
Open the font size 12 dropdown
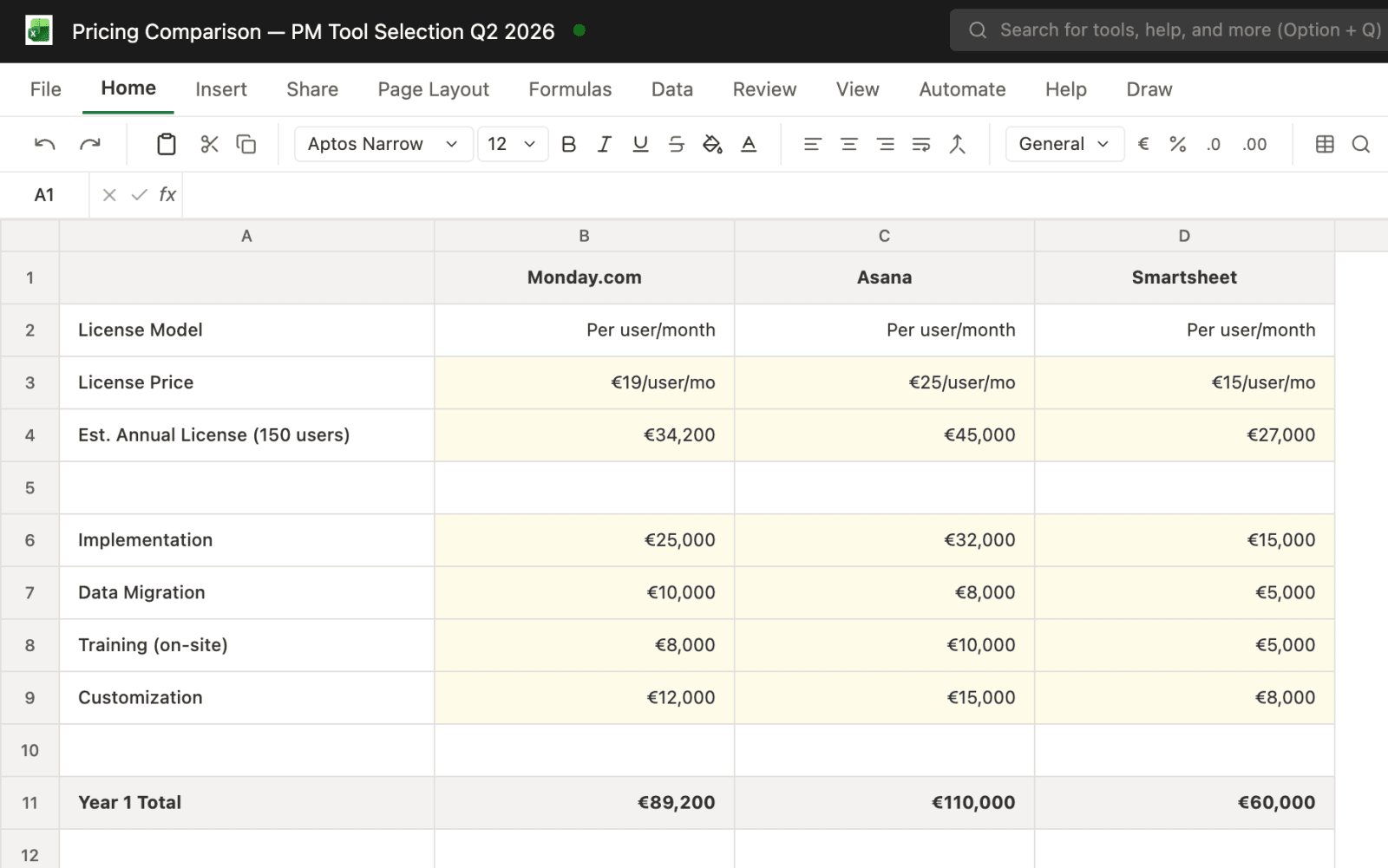[x=513, y=144]
